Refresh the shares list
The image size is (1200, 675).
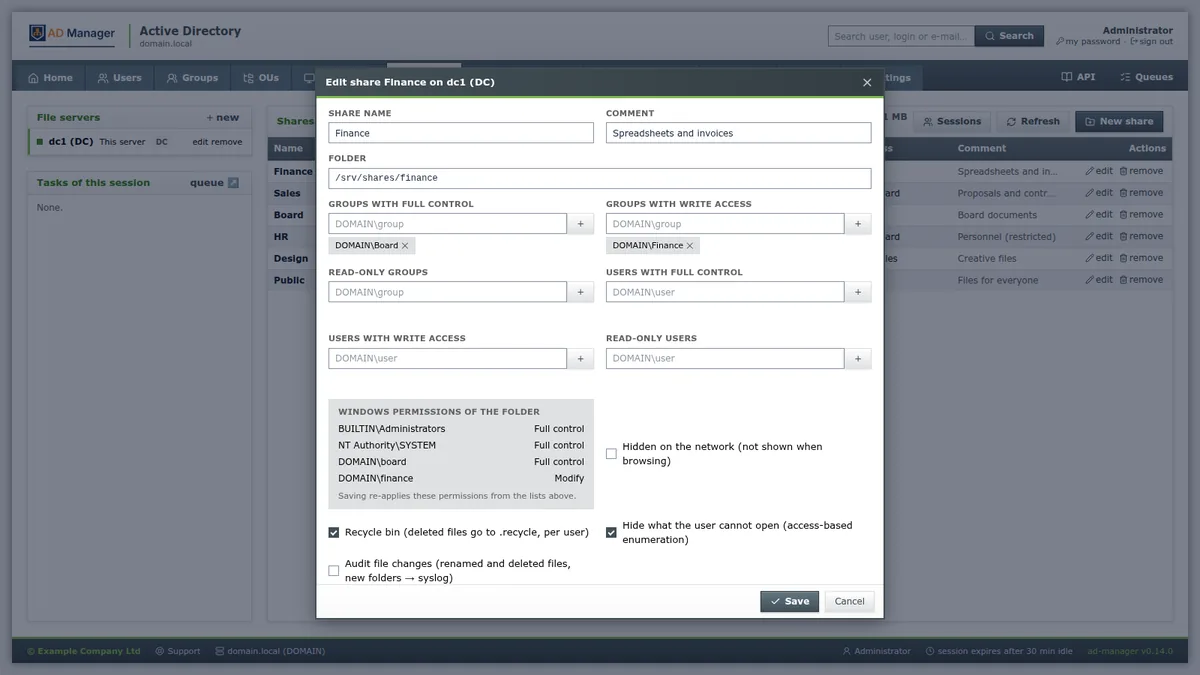pyautogui.click(x=1032, y=121)
